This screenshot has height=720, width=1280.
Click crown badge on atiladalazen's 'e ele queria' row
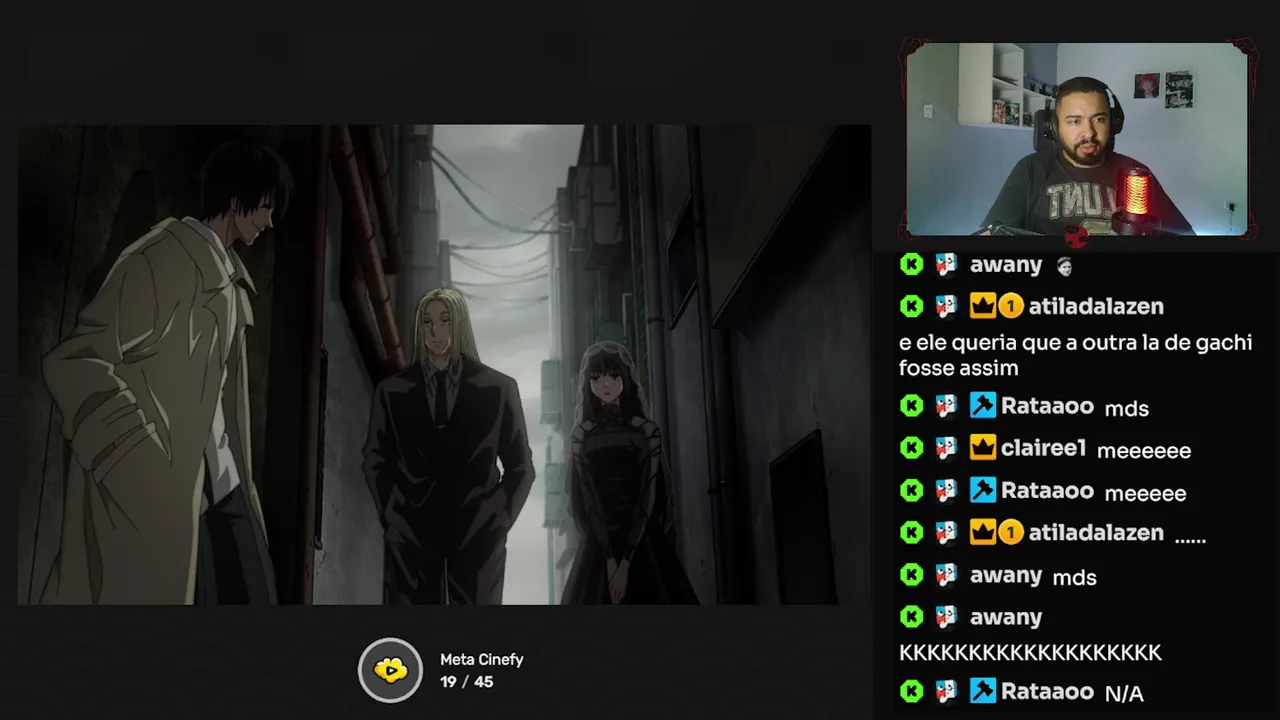(x=982, y=306)
